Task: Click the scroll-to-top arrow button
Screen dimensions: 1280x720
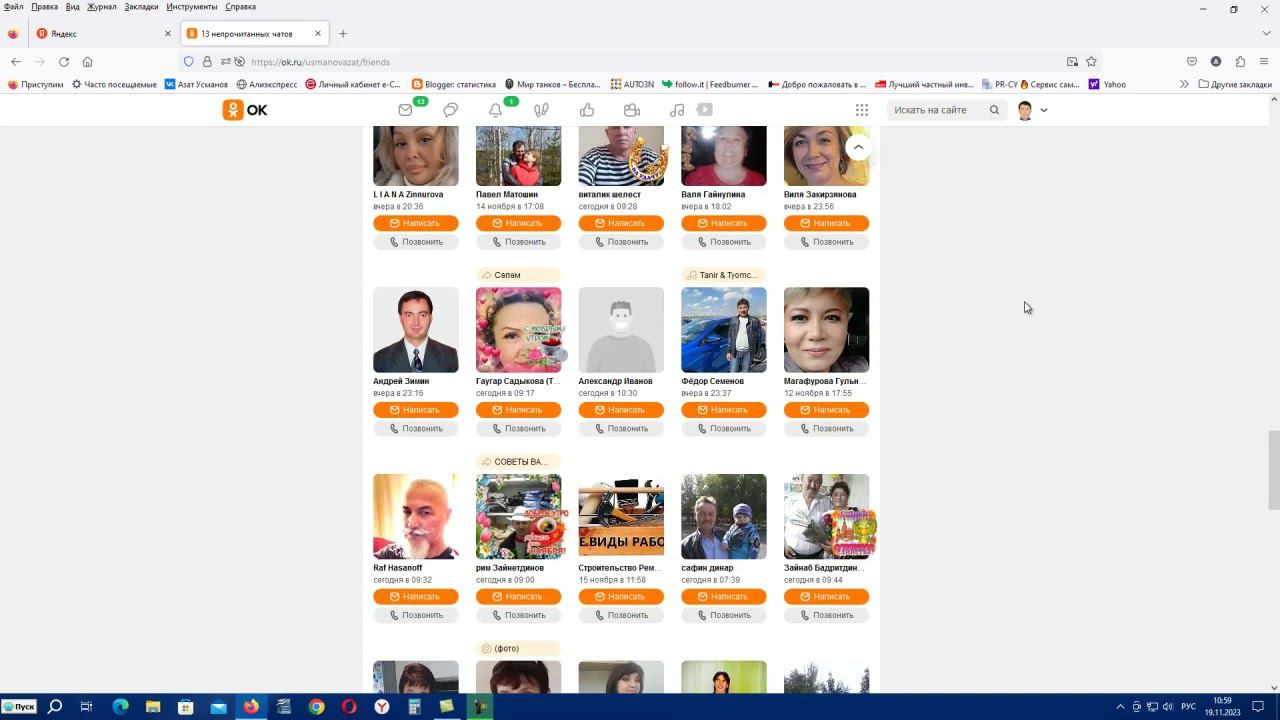Action: [858, 147]
